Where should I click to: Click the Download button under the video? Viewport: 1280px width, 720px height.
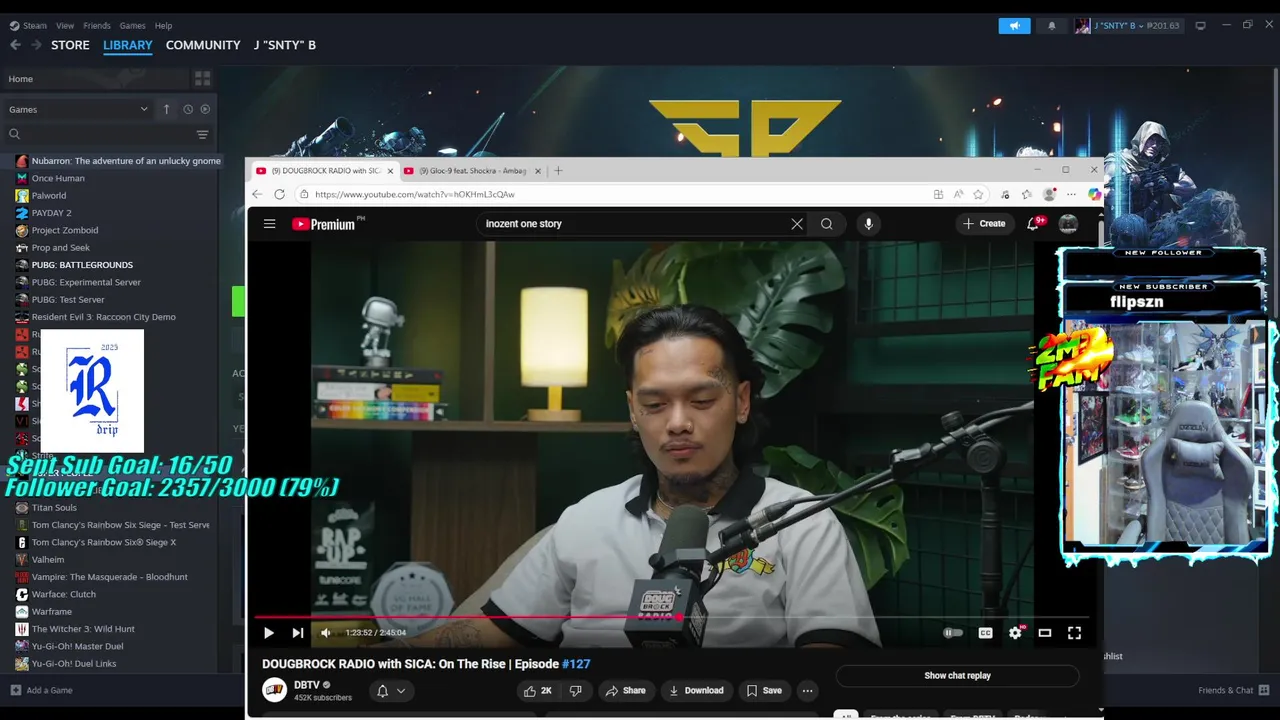[x=696, y=691]
